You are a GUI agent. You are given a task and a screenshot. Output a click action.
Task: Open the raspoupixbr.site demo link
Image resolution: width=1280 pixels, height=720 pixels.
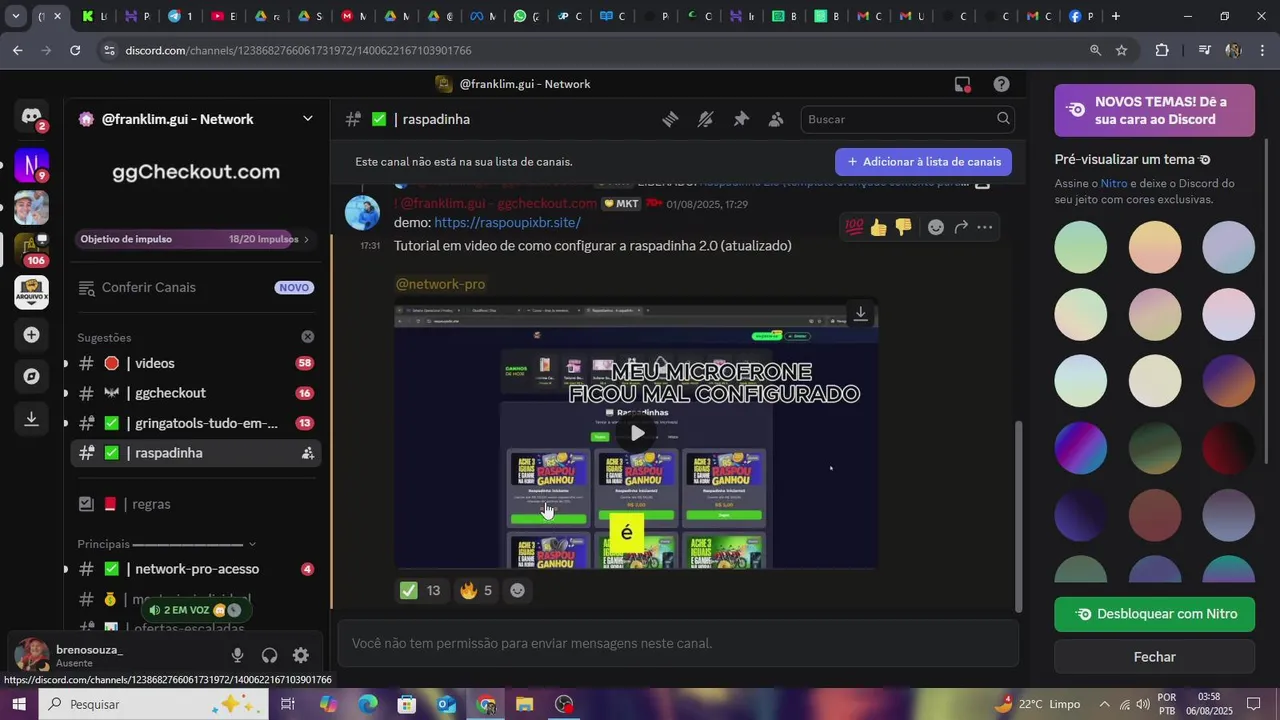tap(507, 222)
